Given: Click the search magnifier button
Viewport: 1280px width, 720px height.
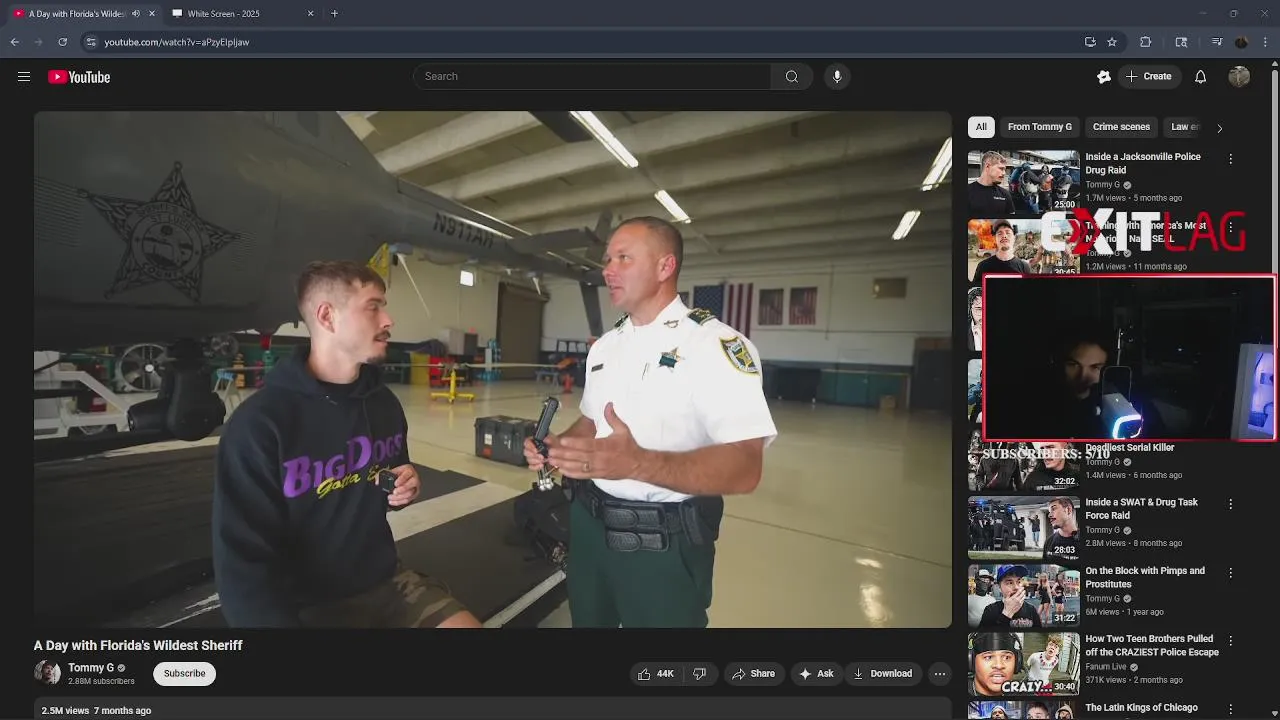Looking at the screenshot, I should (792, 77).
